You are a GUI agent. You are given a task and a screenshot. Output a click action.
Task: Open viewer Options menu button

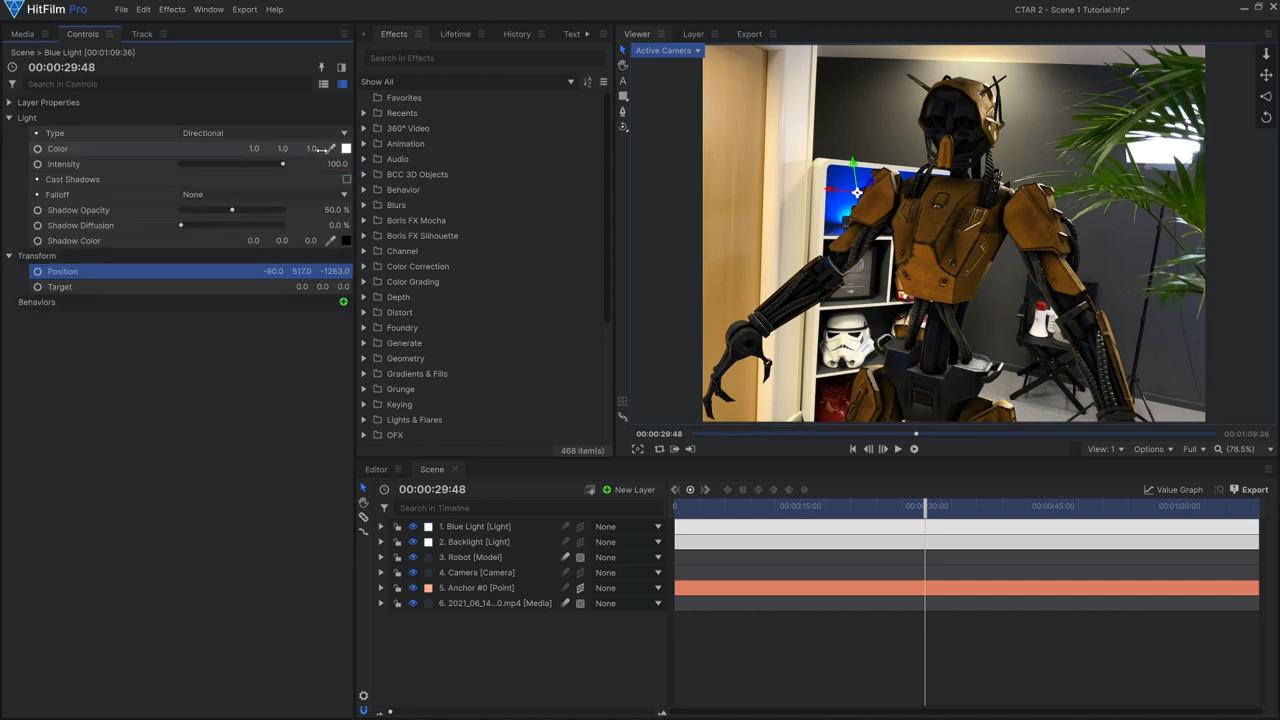point(1153,450)
